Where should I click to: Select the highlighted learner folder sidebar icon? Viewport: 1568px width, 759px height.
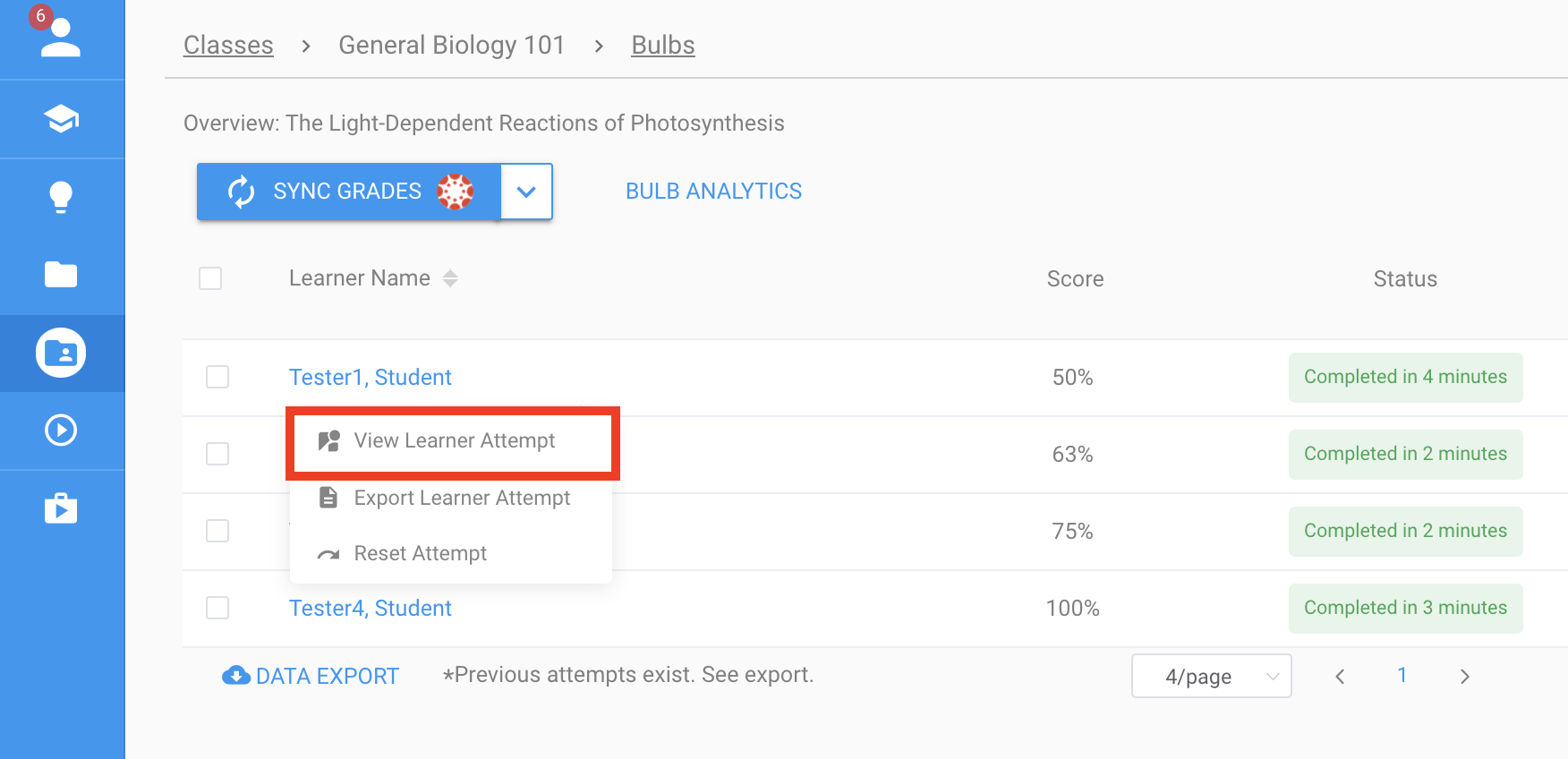click(61, 353)
